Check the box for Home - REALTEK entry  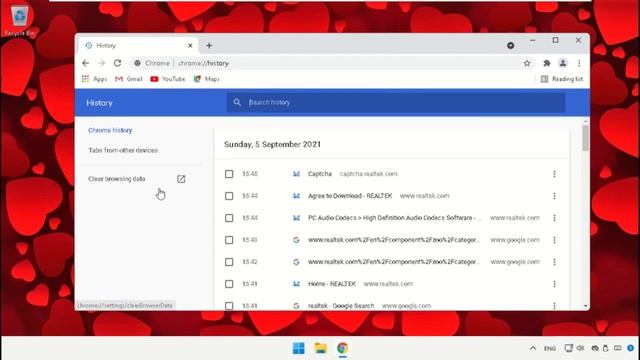pos(229,284)
